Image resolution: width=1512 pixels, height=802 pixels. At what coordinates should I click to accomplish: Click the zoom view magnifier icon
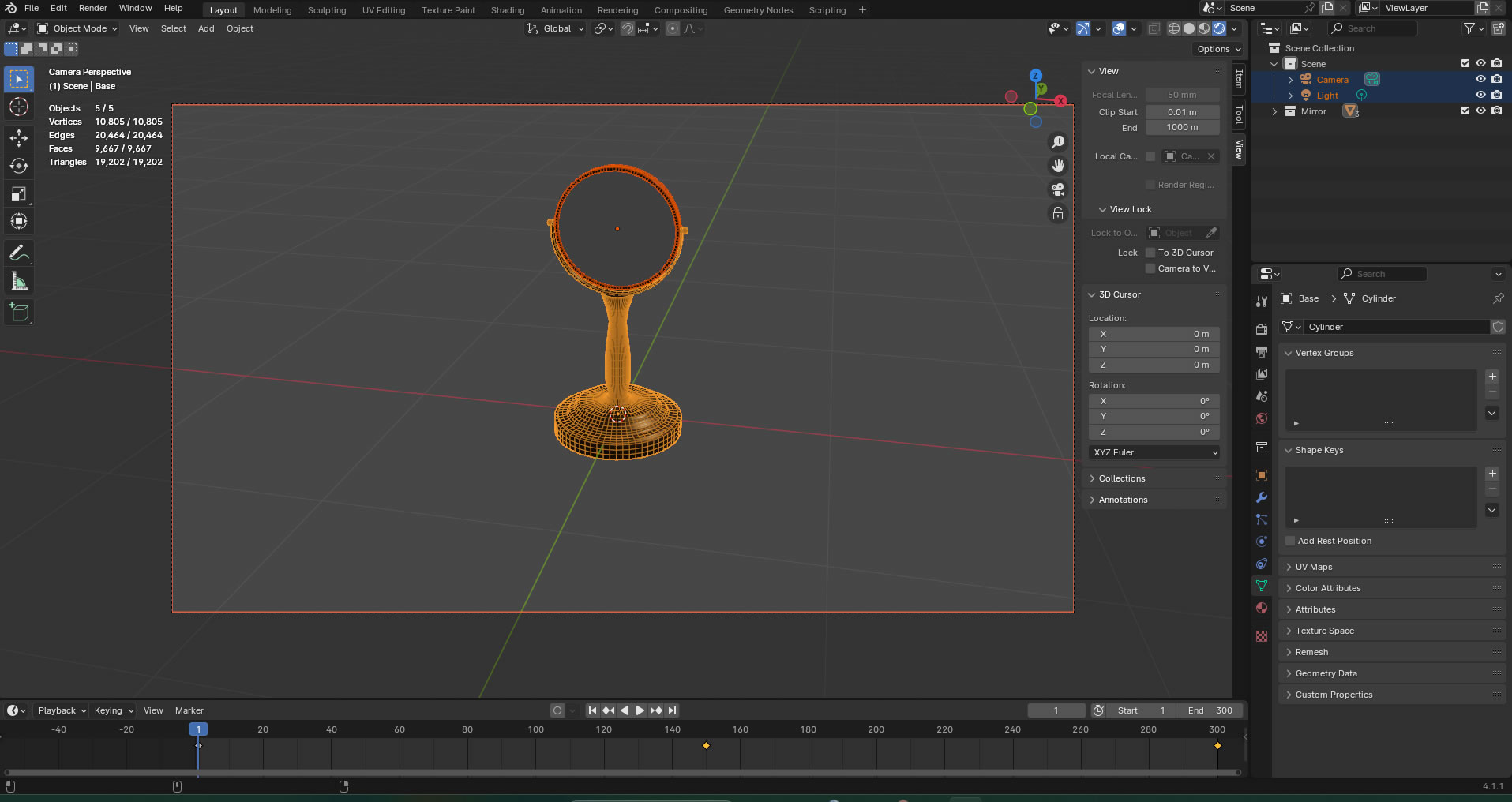[1058, 142]
